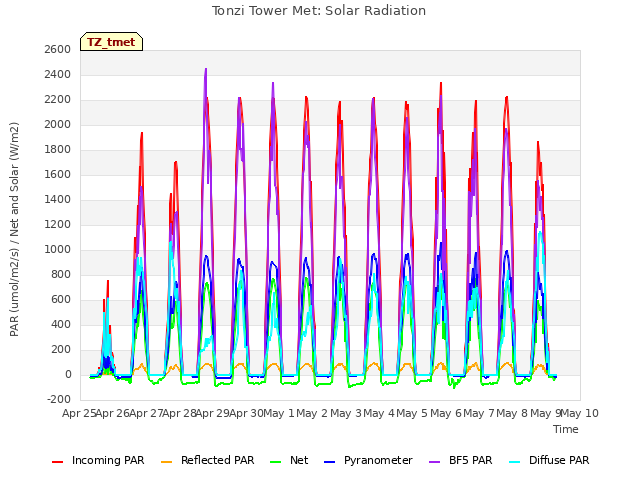Click the cyan Diffuse PAR legend swatch
640x480 pixels.
click(515, 461)
